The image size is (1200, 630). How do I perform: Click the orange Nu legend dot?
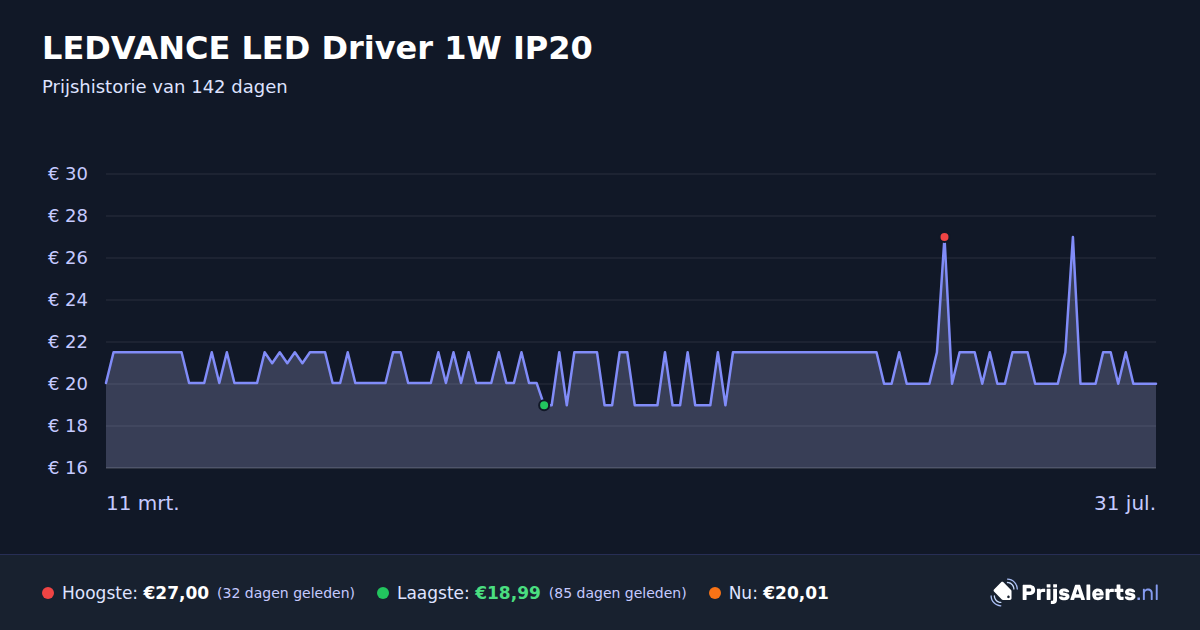coord(715,593)
